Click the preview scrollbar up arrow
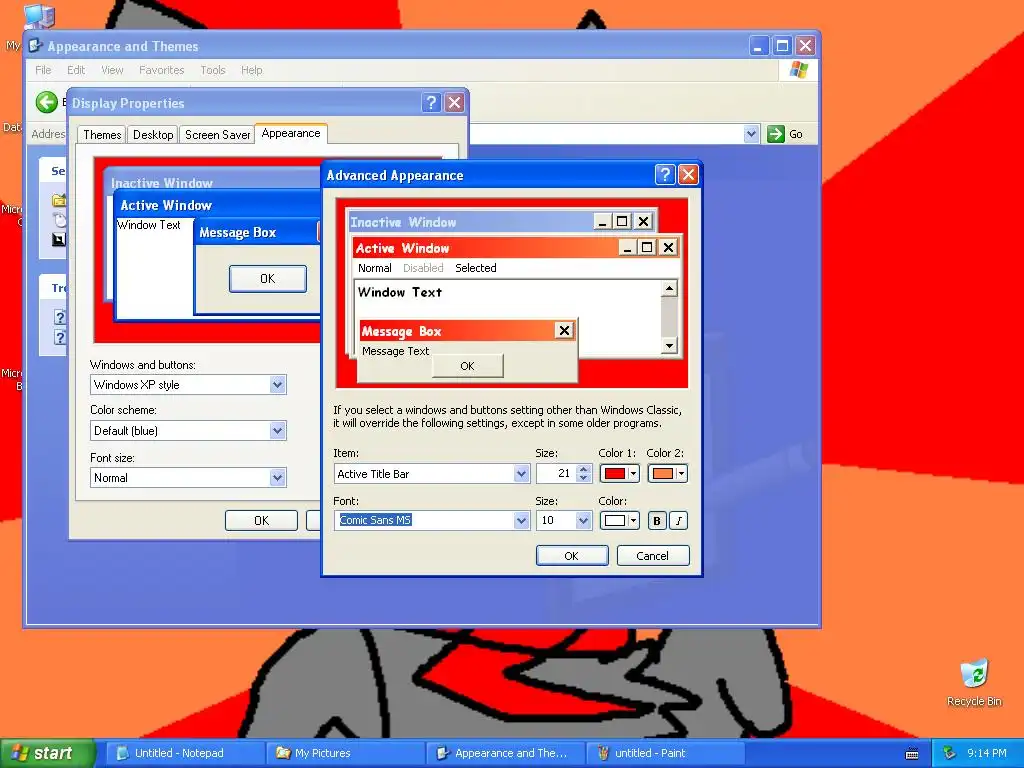The image size is (1024, 768). (x=669, y=289)
